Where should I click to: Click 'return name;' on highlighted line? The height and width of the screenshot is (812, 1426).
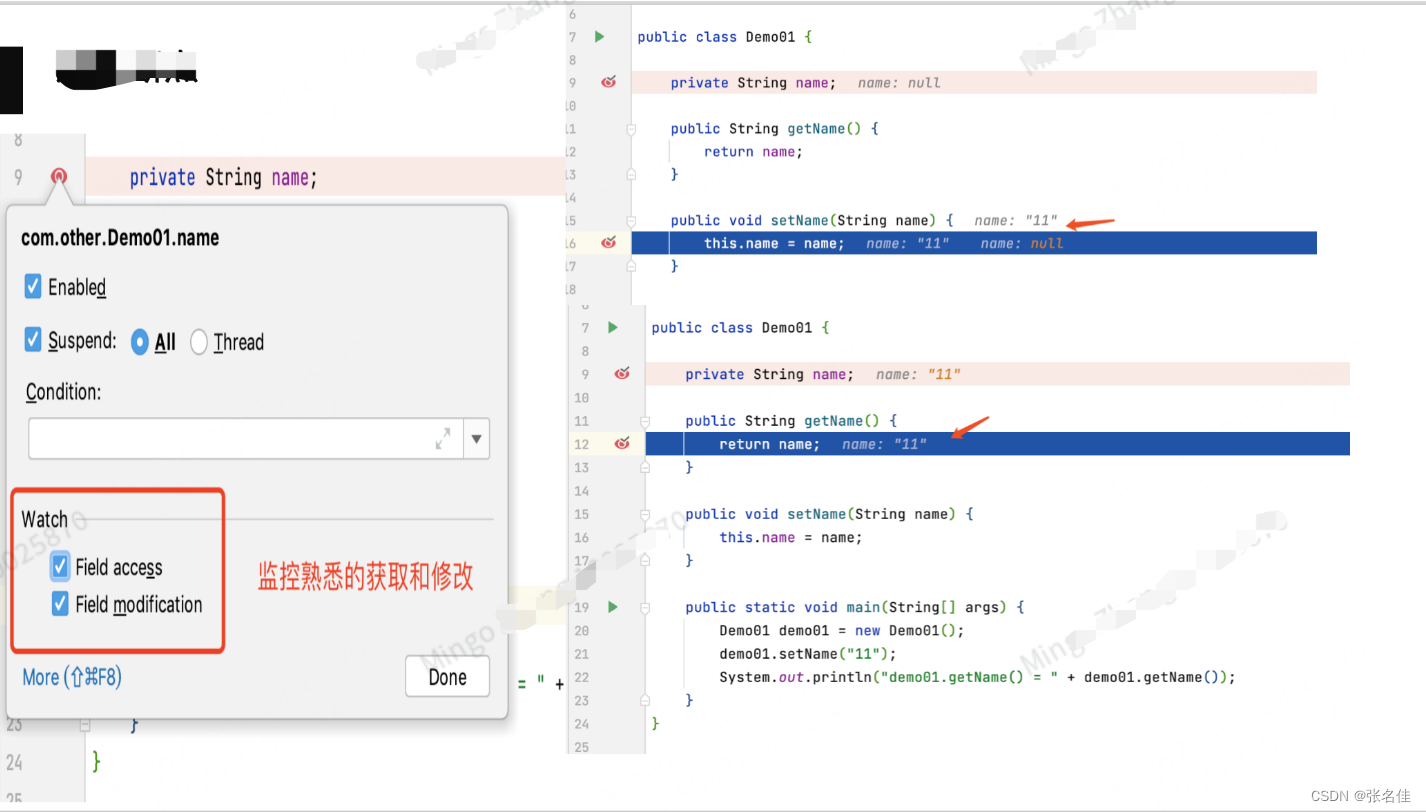click(769, 444)
